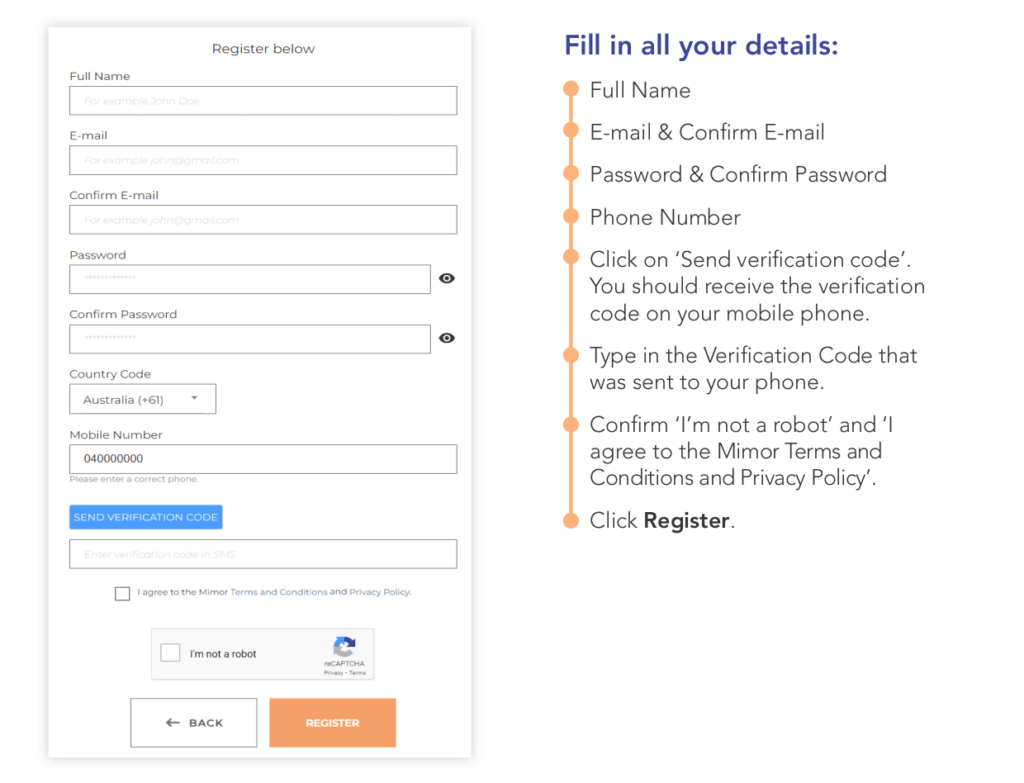Open the Terms and Conditions link
The image size is (1024, 783).
click(279, 592)
